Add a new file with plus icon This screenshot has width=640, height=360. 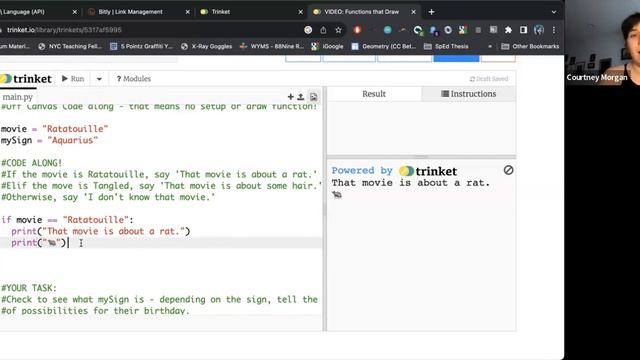(x=291, y=97)
